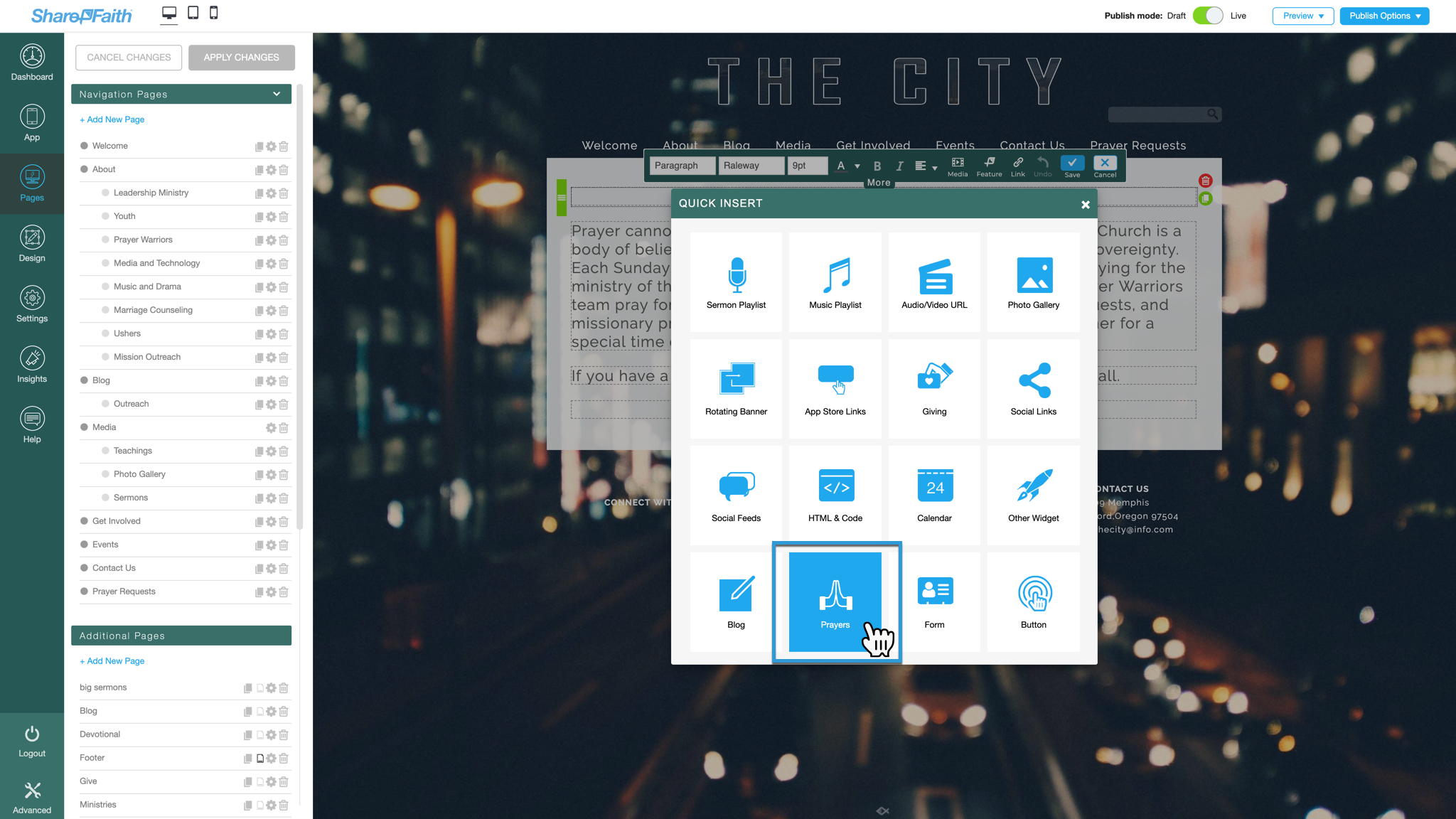Open Settings in the sidebar
1456x819 pixels.
pyautogui.click(x=32, y=304)
